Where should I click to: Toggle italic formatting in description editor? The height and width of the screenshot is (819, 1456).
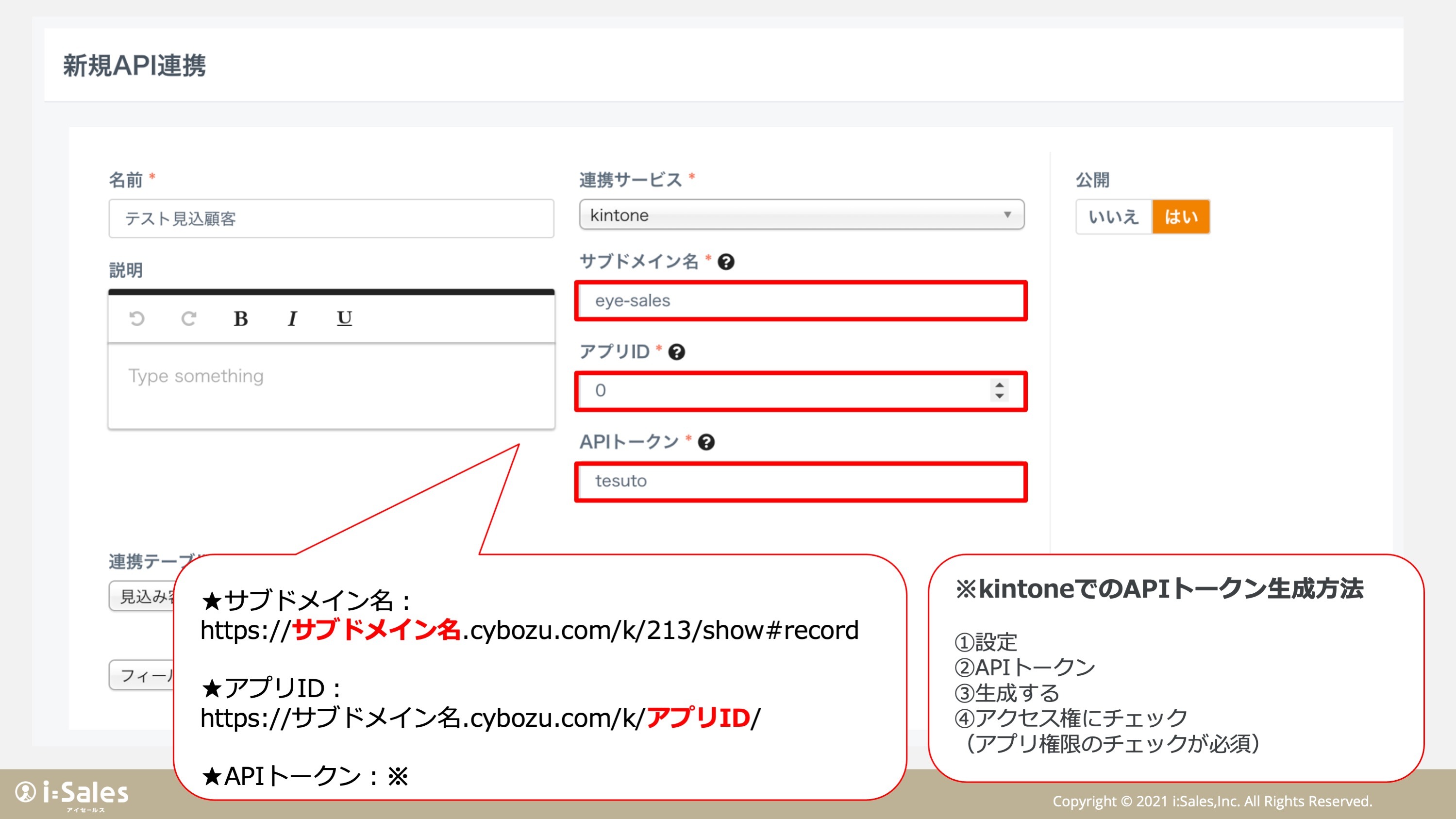292,319
